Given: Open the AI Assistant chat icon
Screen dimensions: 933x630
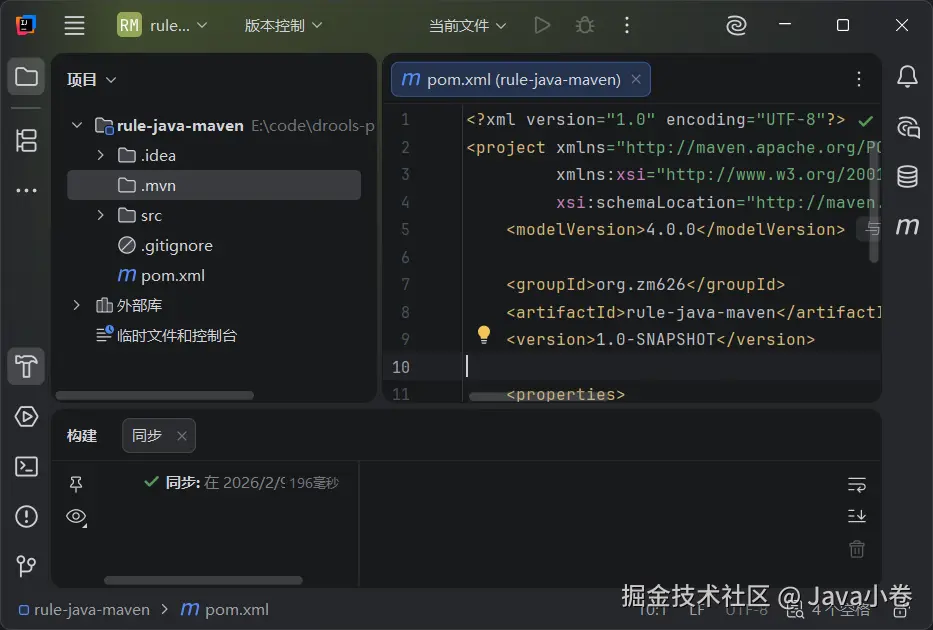Looking at the screenshot, I should pyautogui.click(x=908, y=127).
